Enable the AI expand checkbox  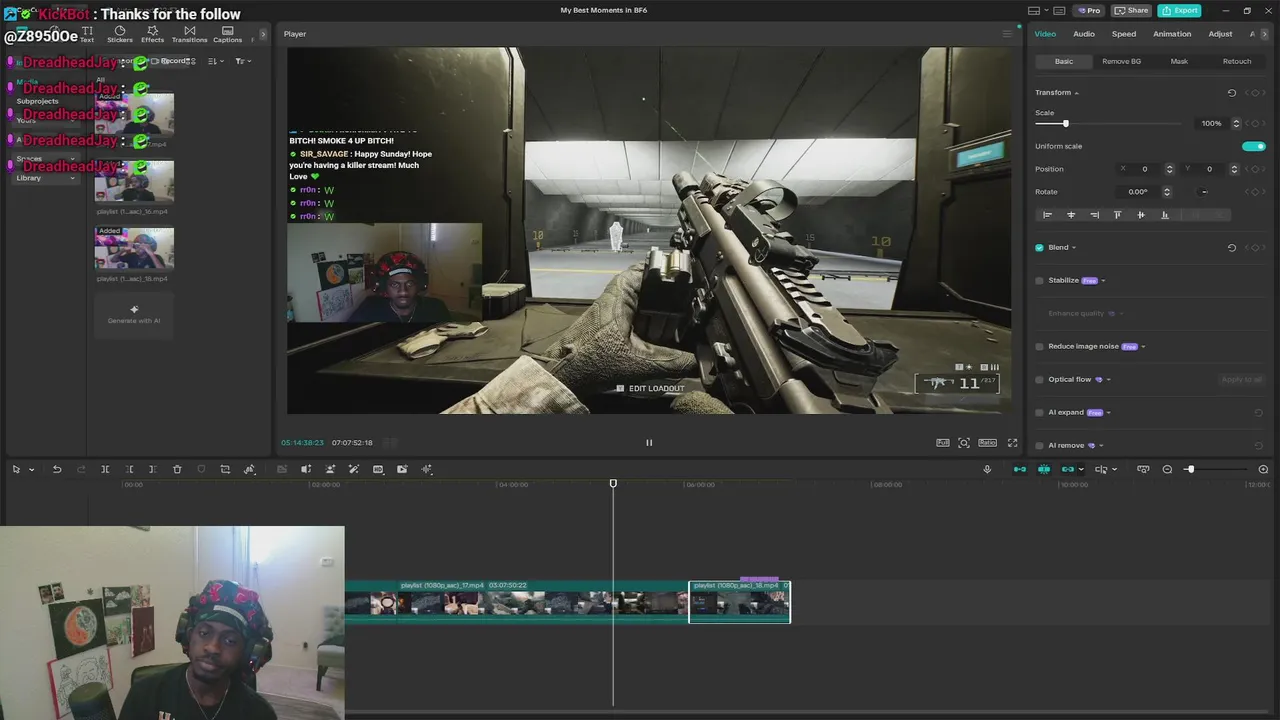[1039, 412]
